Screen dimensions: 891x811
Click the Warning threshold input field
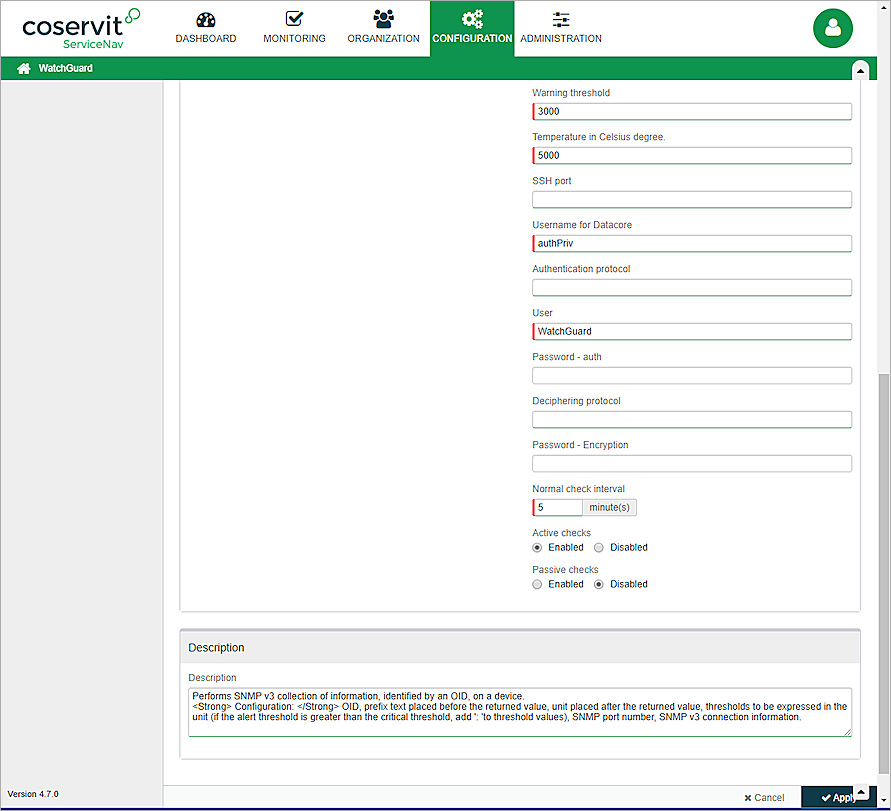pos(692,112)
